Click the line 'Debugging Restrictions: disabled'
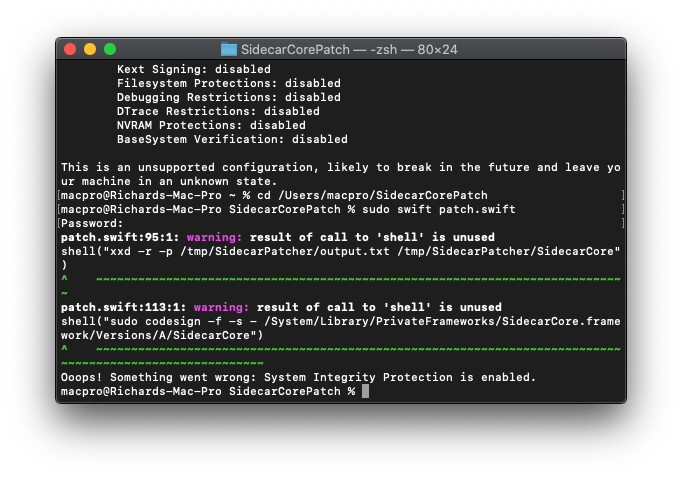Viewport: 682px width, 477px height. [229, 97]
